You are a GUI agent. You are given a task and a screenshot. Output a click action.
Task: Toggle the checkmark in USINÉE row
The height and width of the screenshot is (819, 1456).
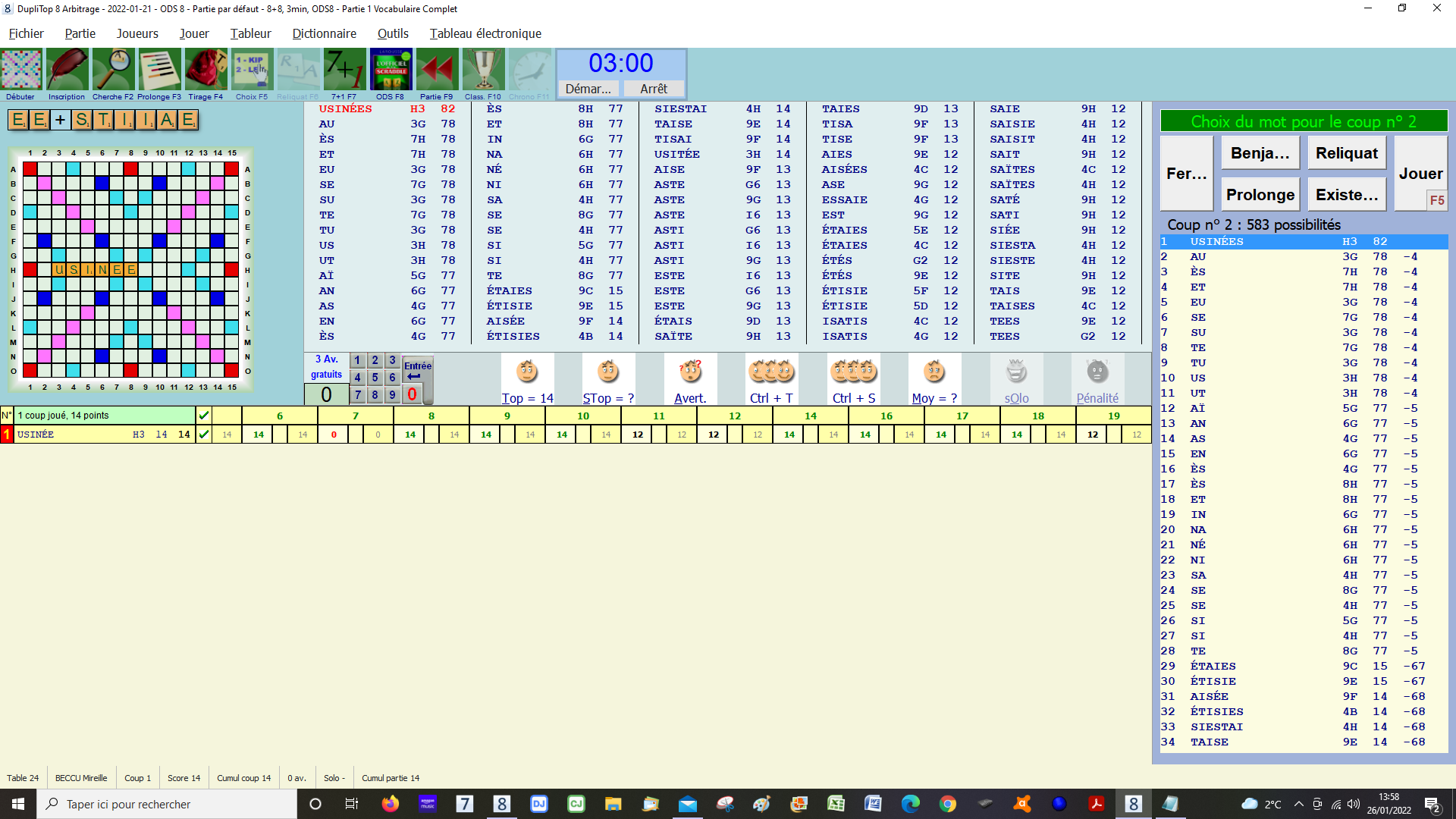pyautogui.click(x=203, y=435)
